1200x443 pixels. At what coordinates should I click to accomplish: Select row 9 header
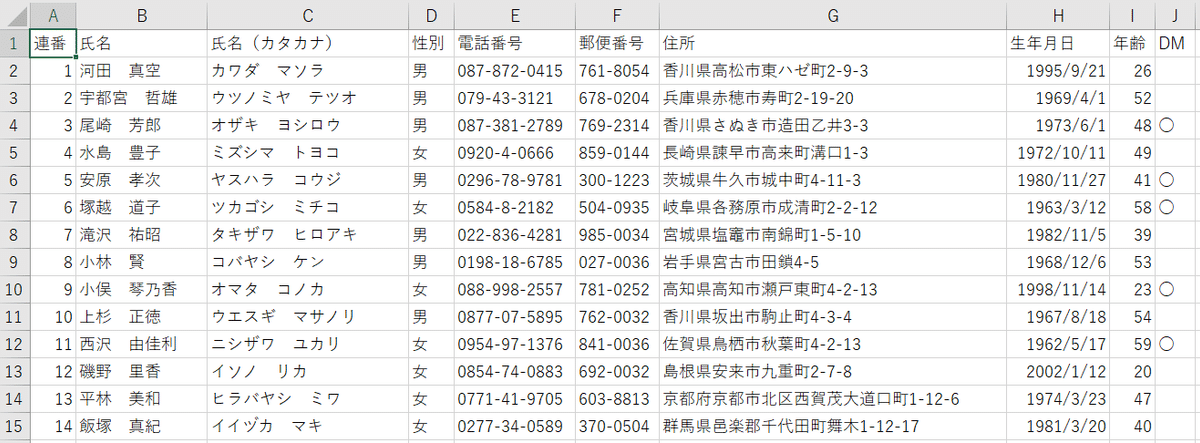click(15, 262)
